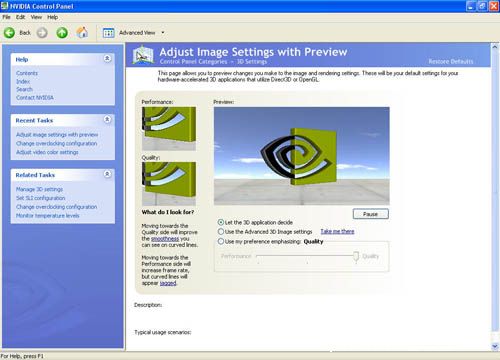Image resolution: width=500 pixels, height=360 pixels.
Task: Click the scrollbar down arrow
Action: [495, 347]
